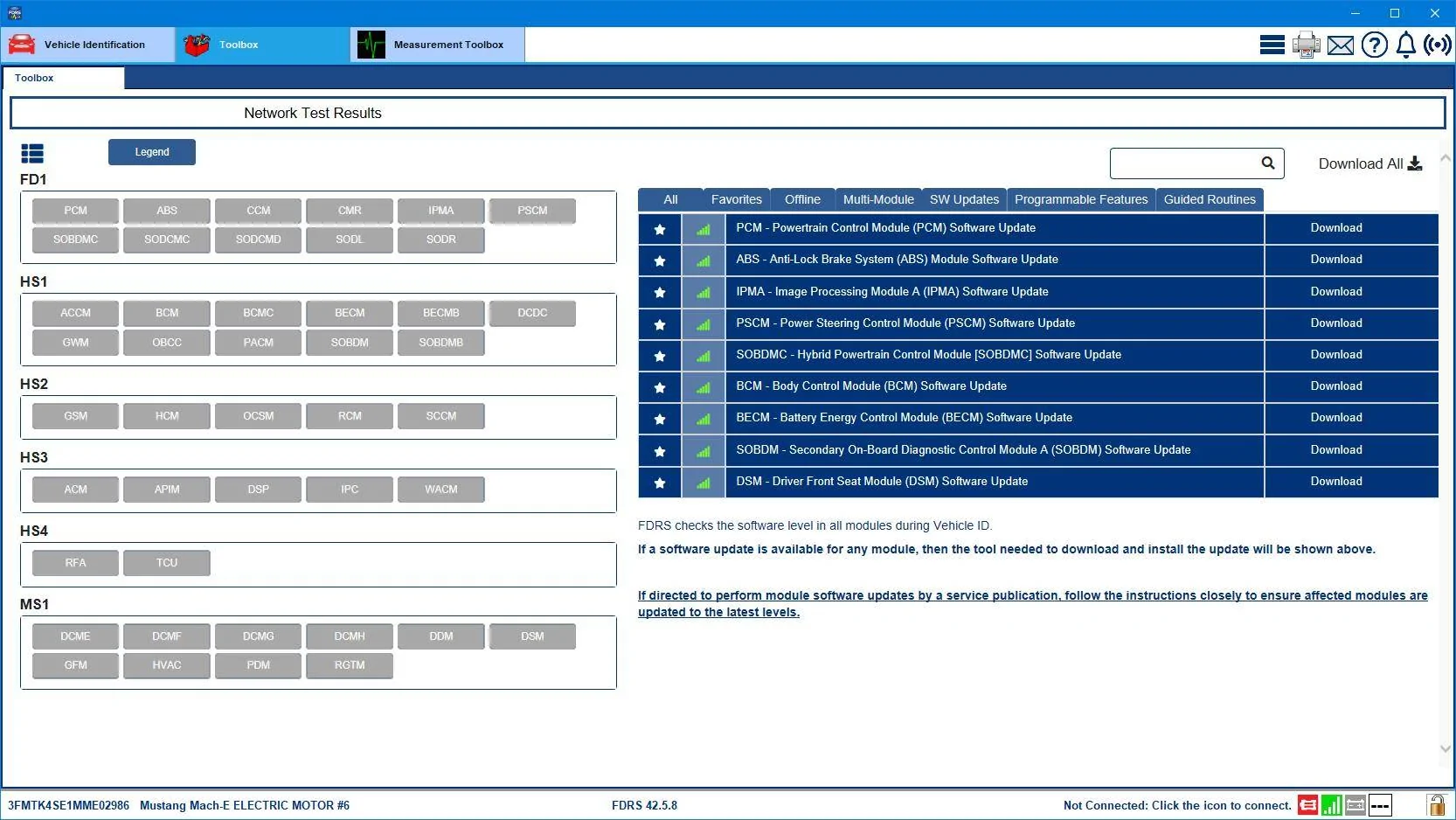Select the SW Updates filter tab
This screenshot has width=1456, height=820.
coord(964,199)
